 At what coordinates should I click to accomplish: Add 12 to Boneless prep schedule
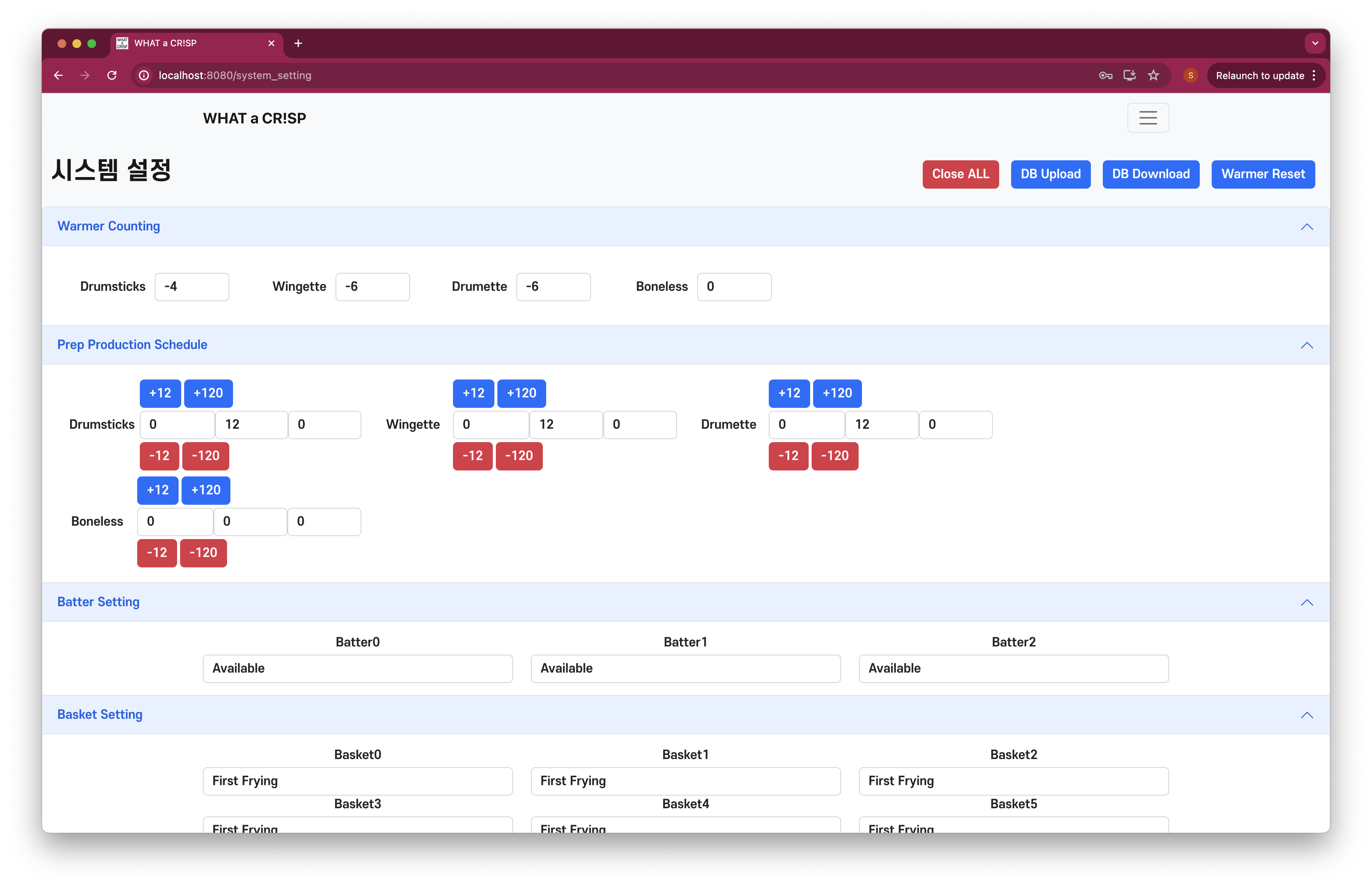click(157, 490)
